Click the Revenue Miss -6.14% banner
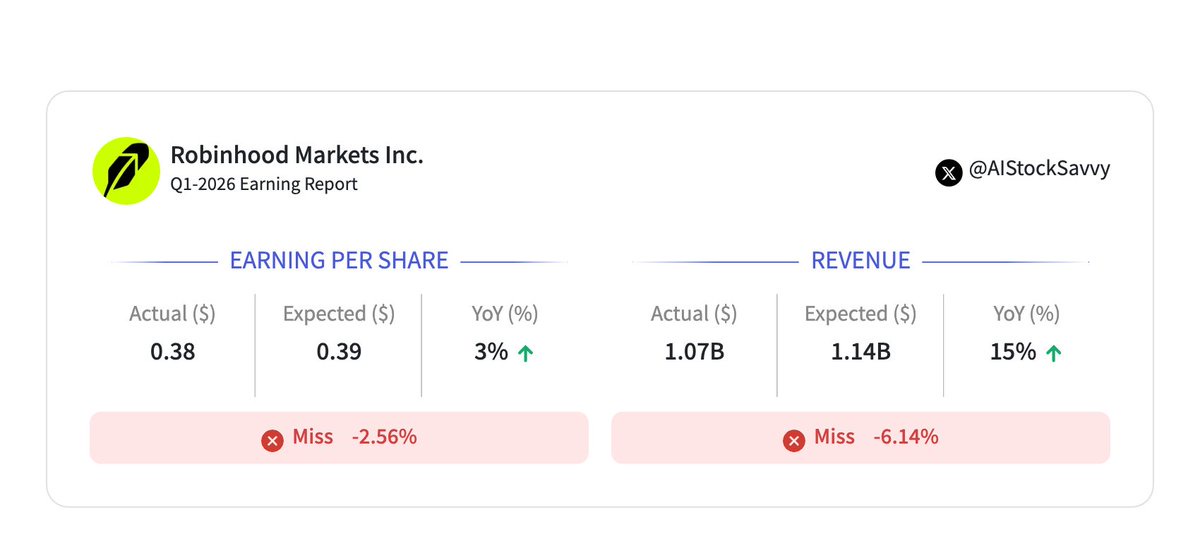 tap(860, 438)
